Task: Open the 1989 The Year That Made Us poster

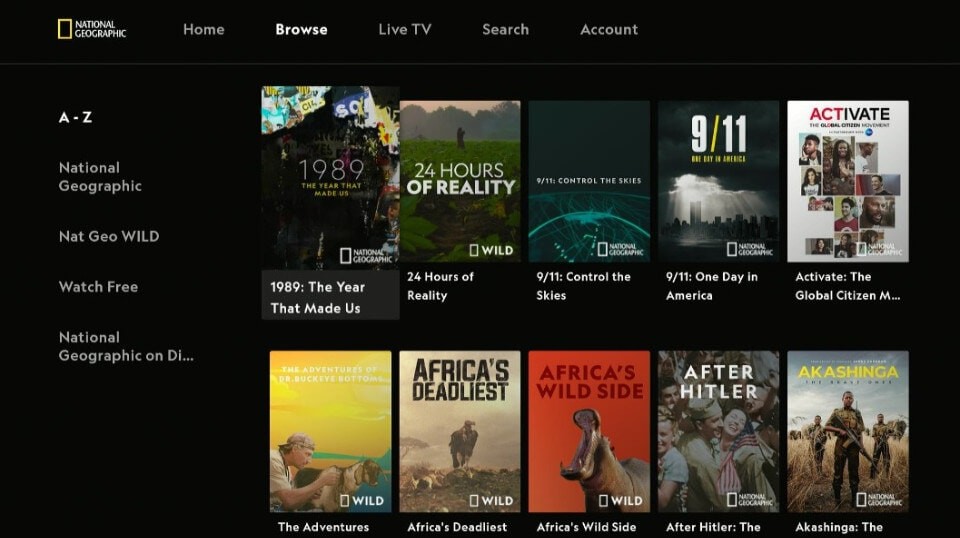Action: (331, 177)
